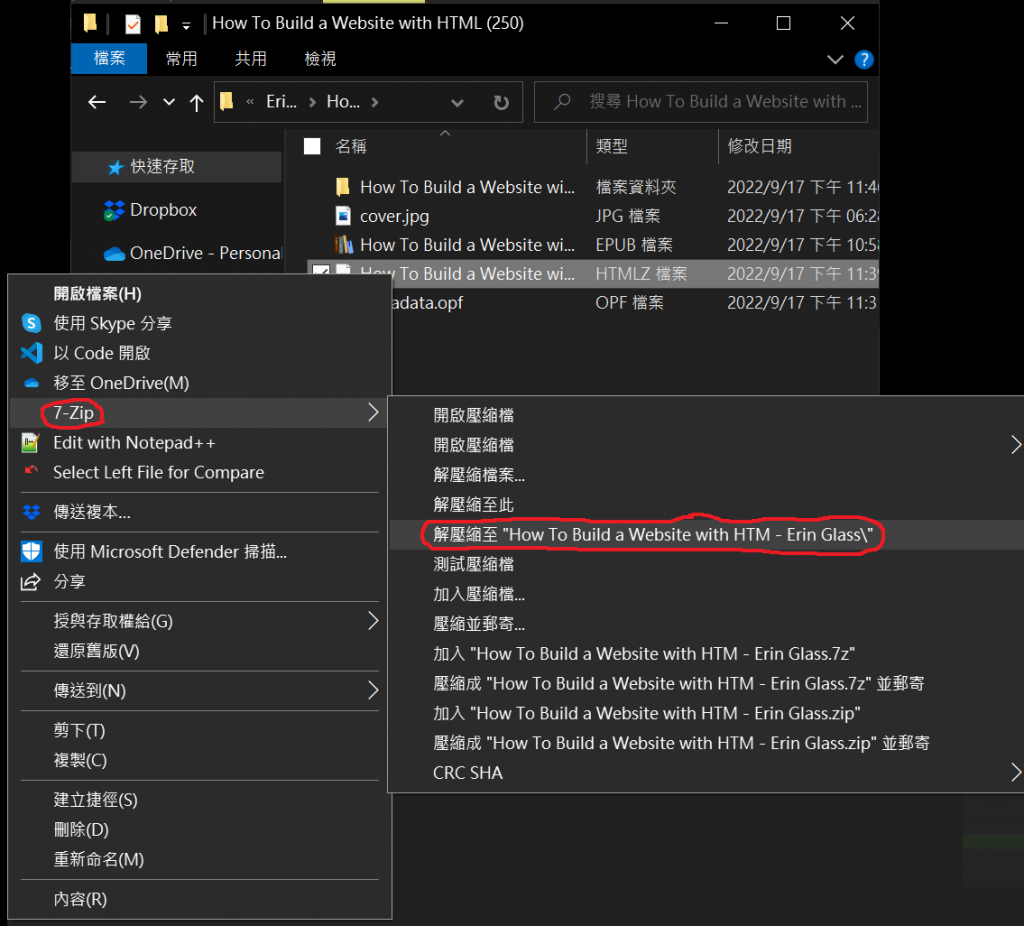The image size is (1024, 926).
Task: Choose 刪除(D) in context menu
Action: (200, 830)
